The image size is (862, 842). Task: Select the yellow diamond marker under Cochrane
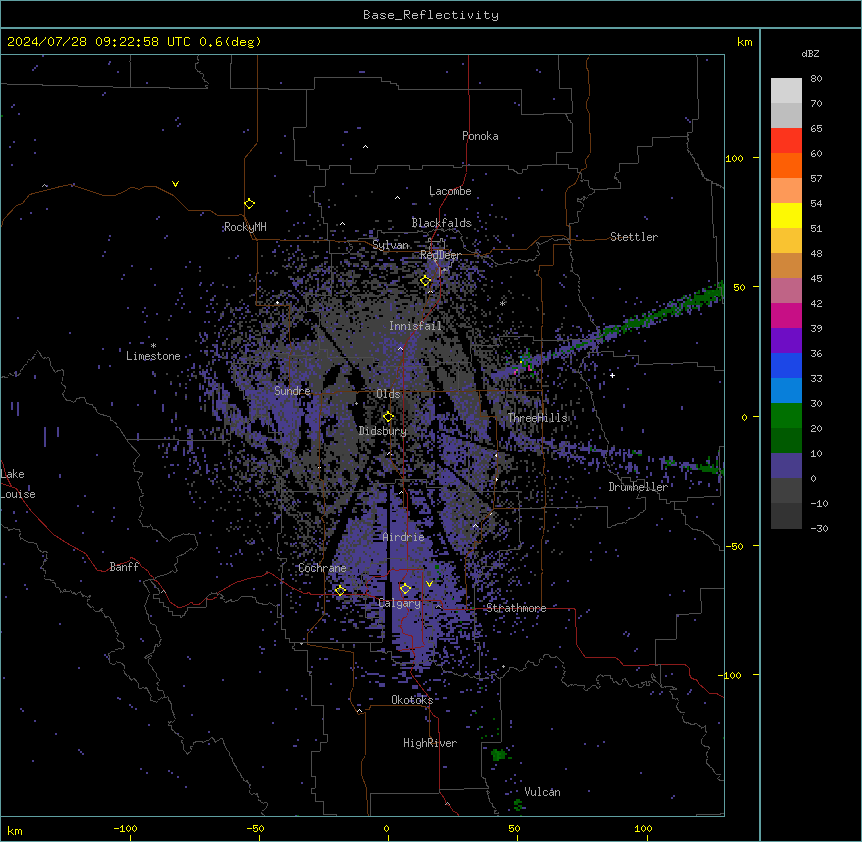pos(340,590)
